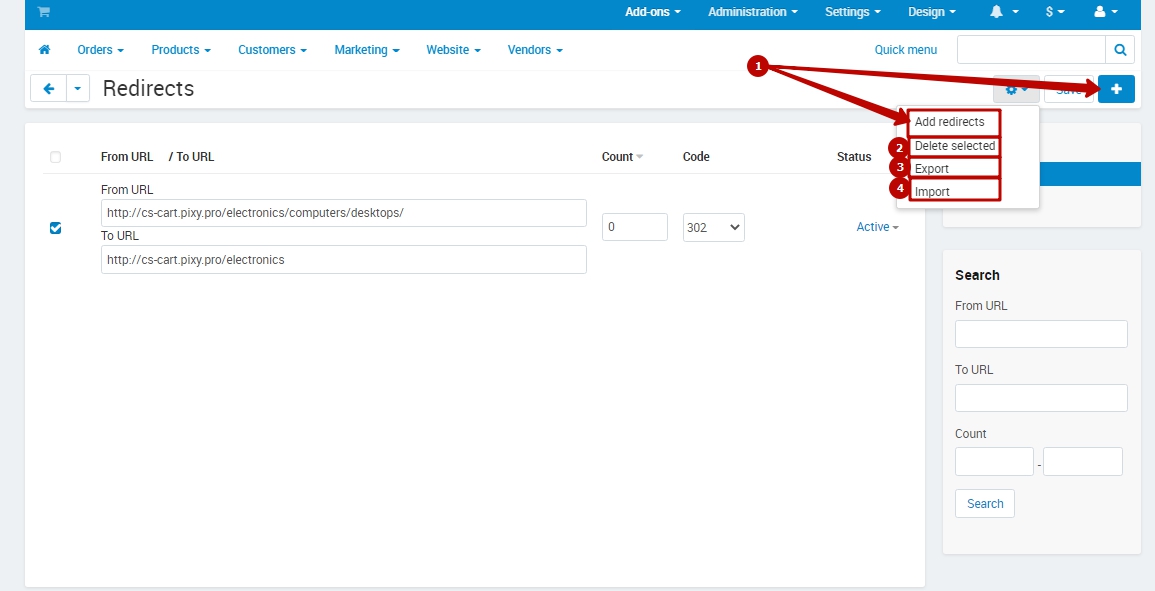Open the Website dropdown menu
Screen dimensions: 1155x591
[x=453, y=50]
